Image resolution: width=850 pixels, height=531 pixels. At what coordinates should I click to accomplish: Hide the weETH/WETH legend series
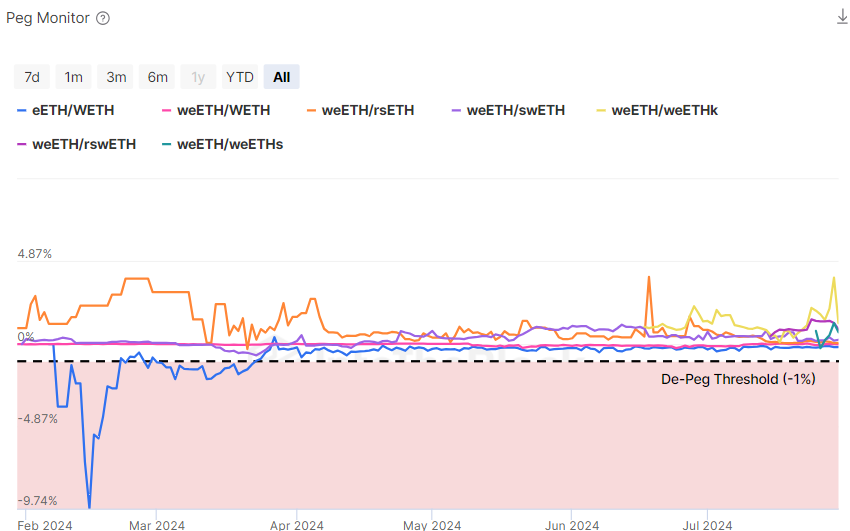click(223, 110)
